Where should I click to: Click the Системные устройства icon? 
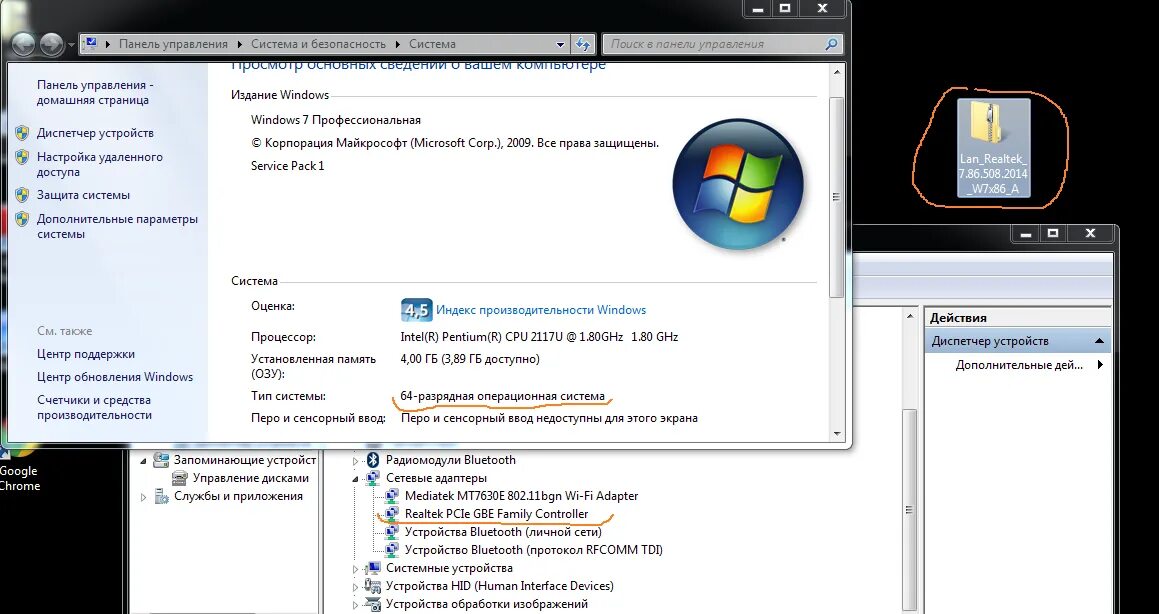click(373, 568)
